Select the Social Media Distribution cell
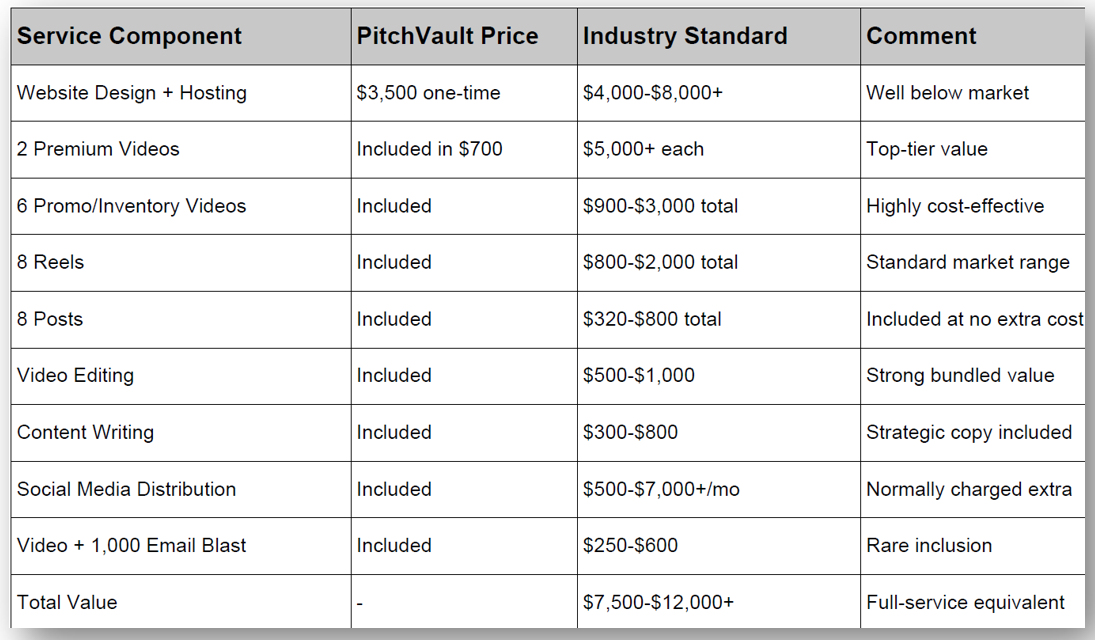 click(x=181, y=489)
